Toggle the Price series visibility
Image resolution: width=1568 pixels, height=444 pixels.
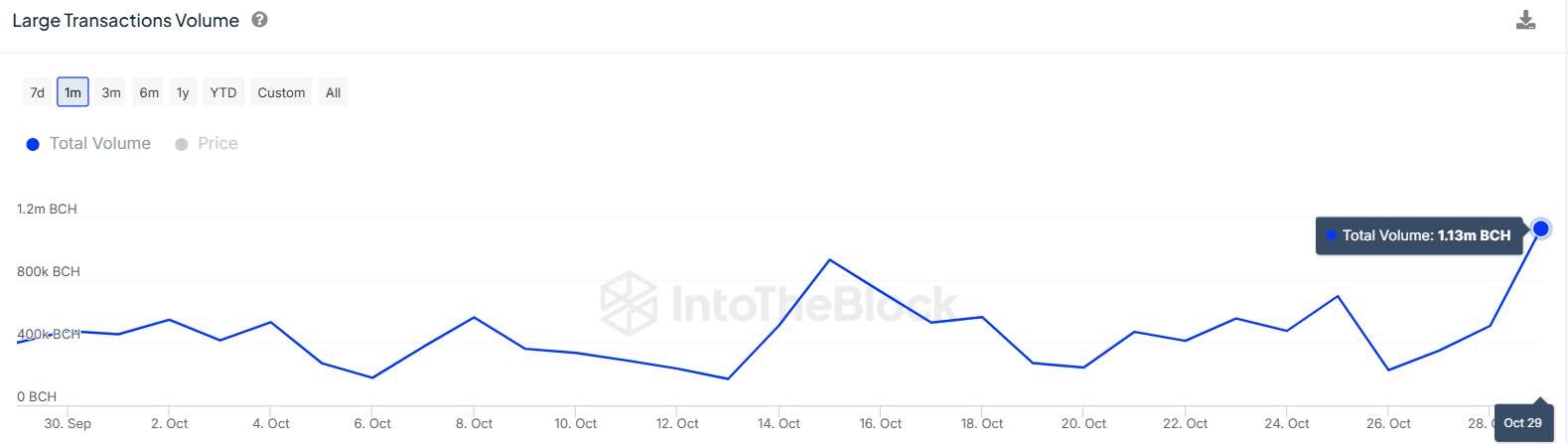pos(216,144)
